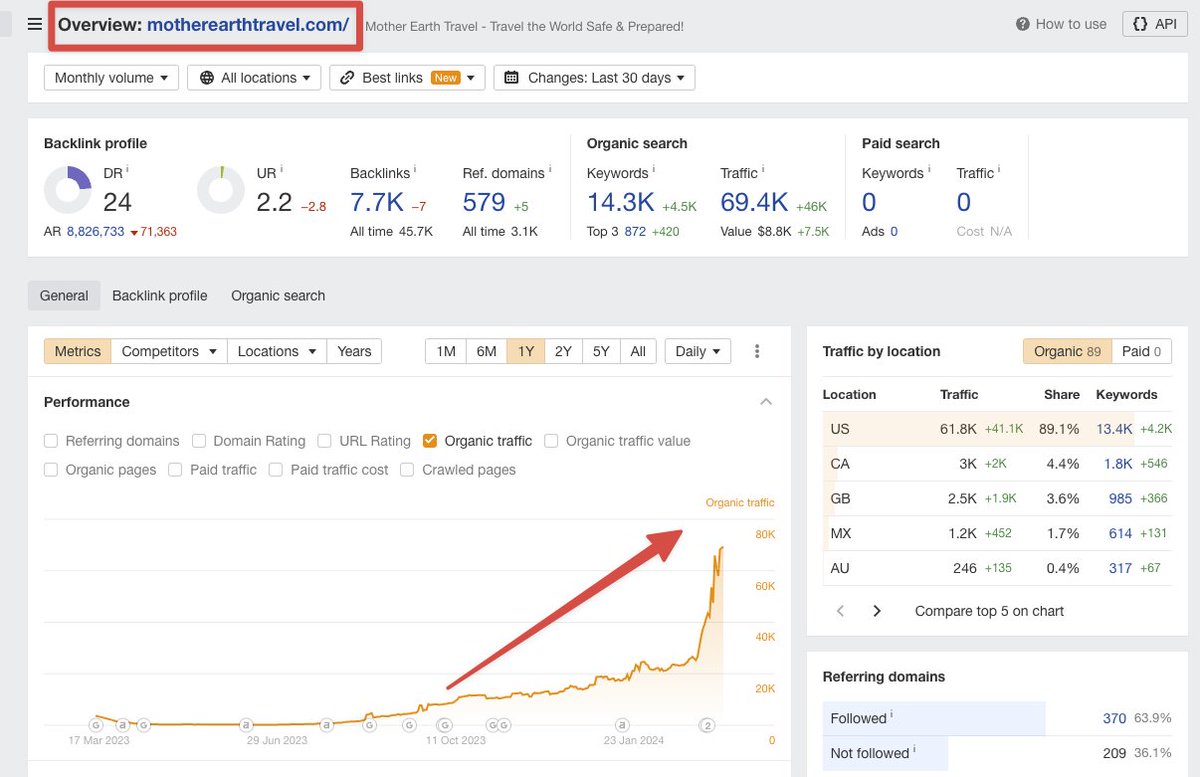Open the hamburger sidebar menu
The image size is (1200, 777).
pos(35,24)
